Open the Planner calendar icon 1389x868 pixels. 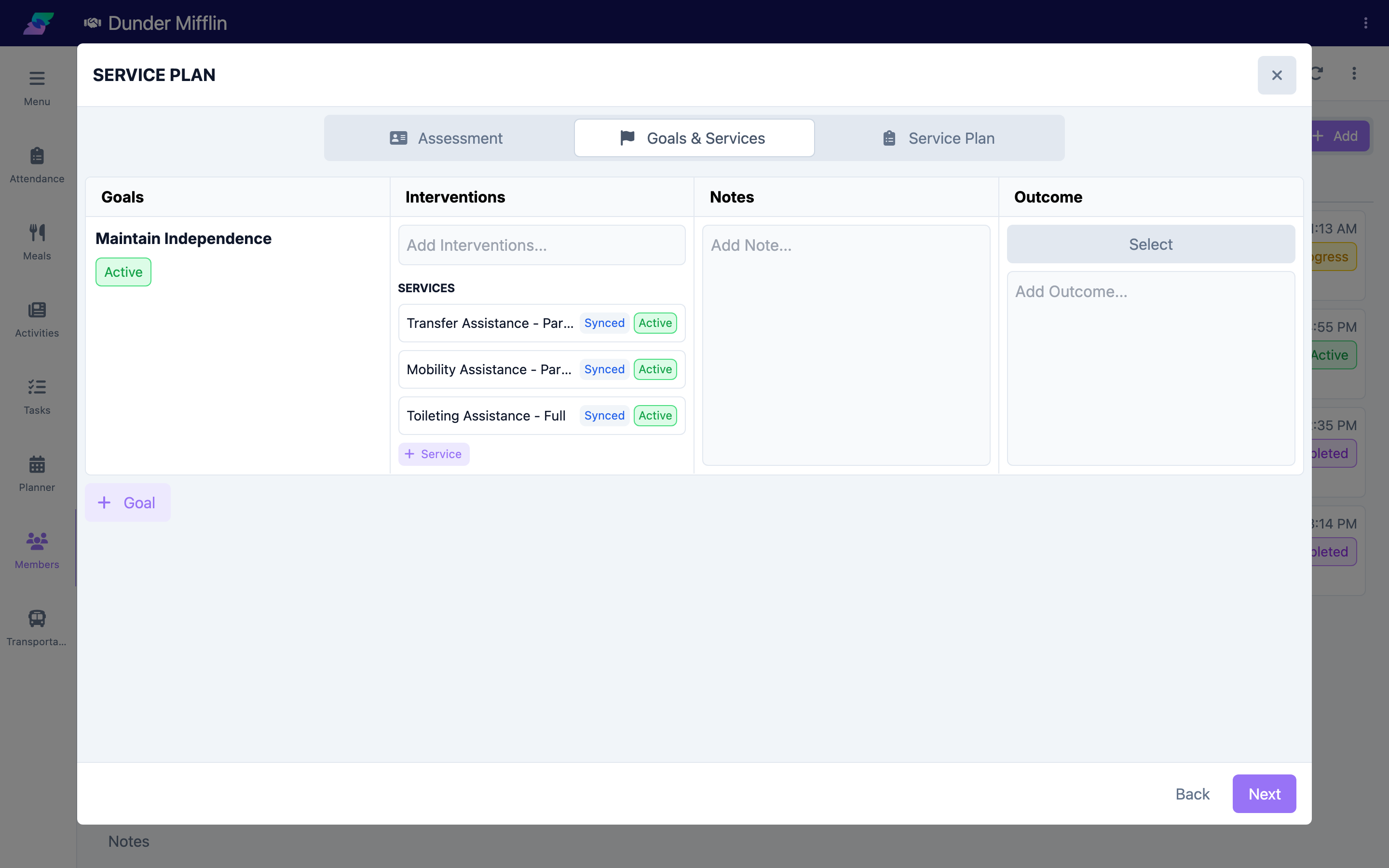pyautogui.click(x=37, y=464)
